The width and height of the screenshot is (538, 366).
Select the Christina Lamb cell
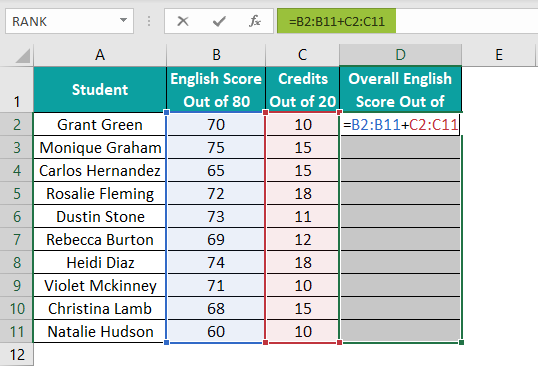[x=100, y=308]
